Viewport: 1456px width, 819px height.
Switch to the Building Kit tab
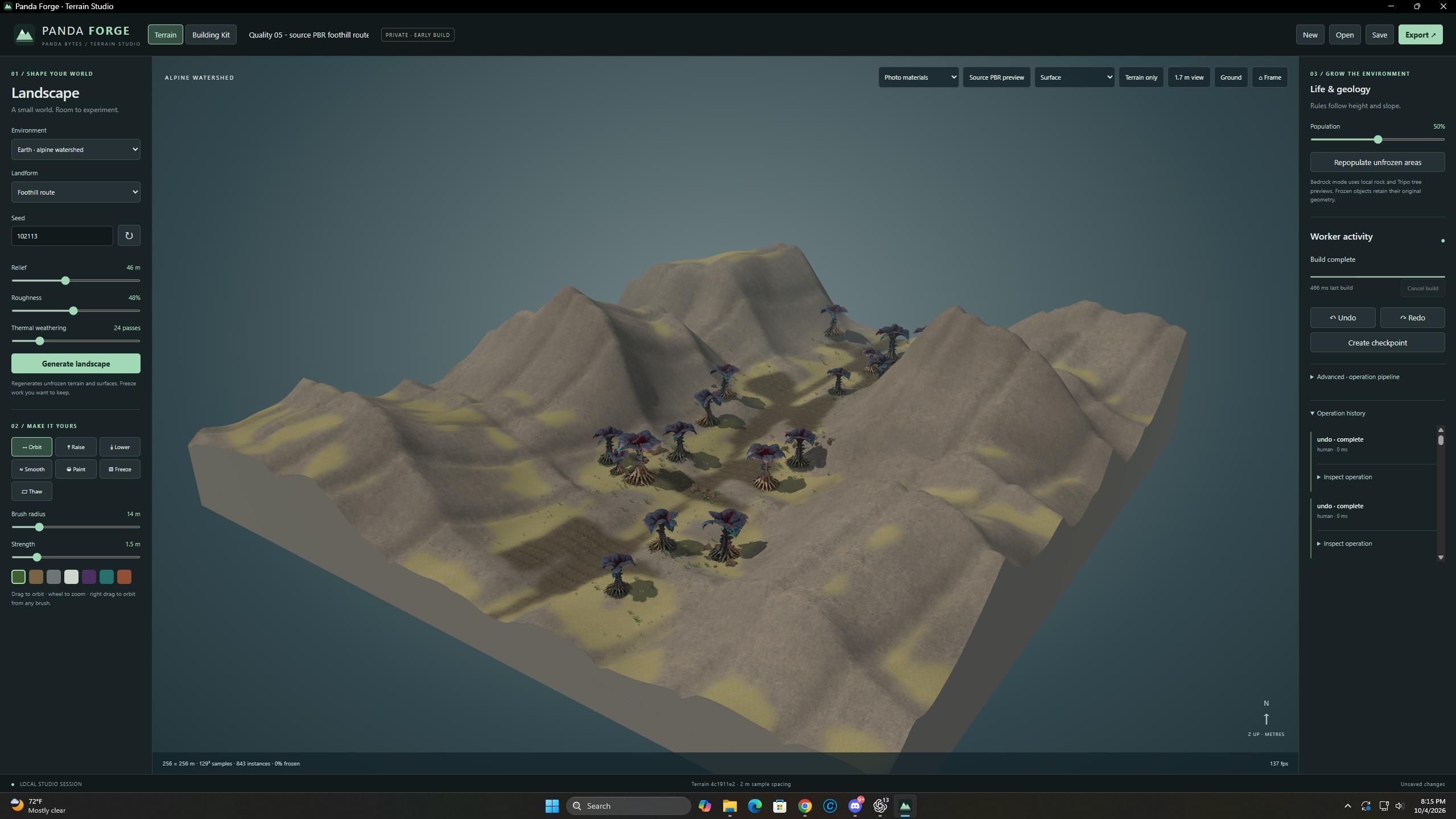click(211, 35)
